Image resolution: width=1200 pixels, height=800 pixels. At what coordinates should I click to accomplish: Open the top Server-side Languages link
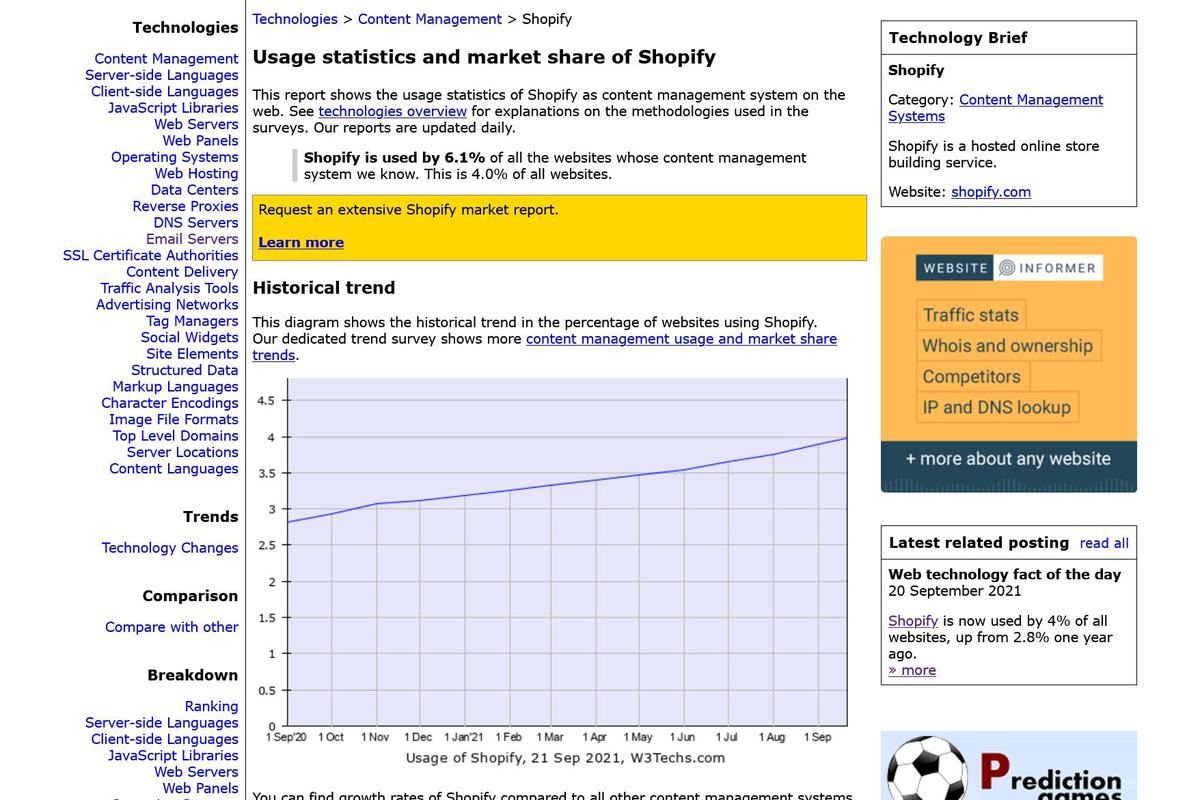click(x=162, y=75)
